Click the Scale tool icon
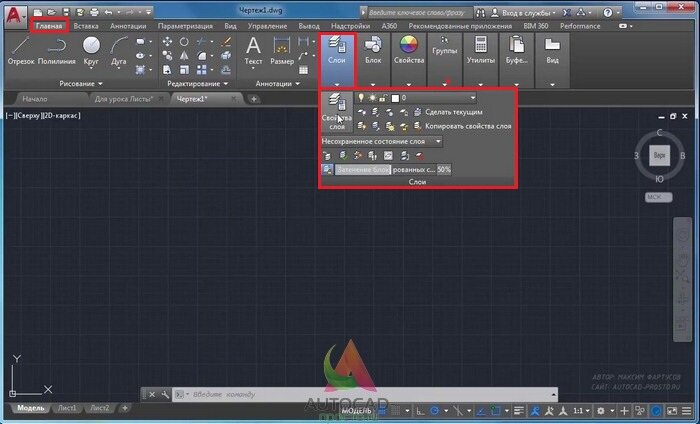Viewport: 700px width, 424px height. pos(184,70)
